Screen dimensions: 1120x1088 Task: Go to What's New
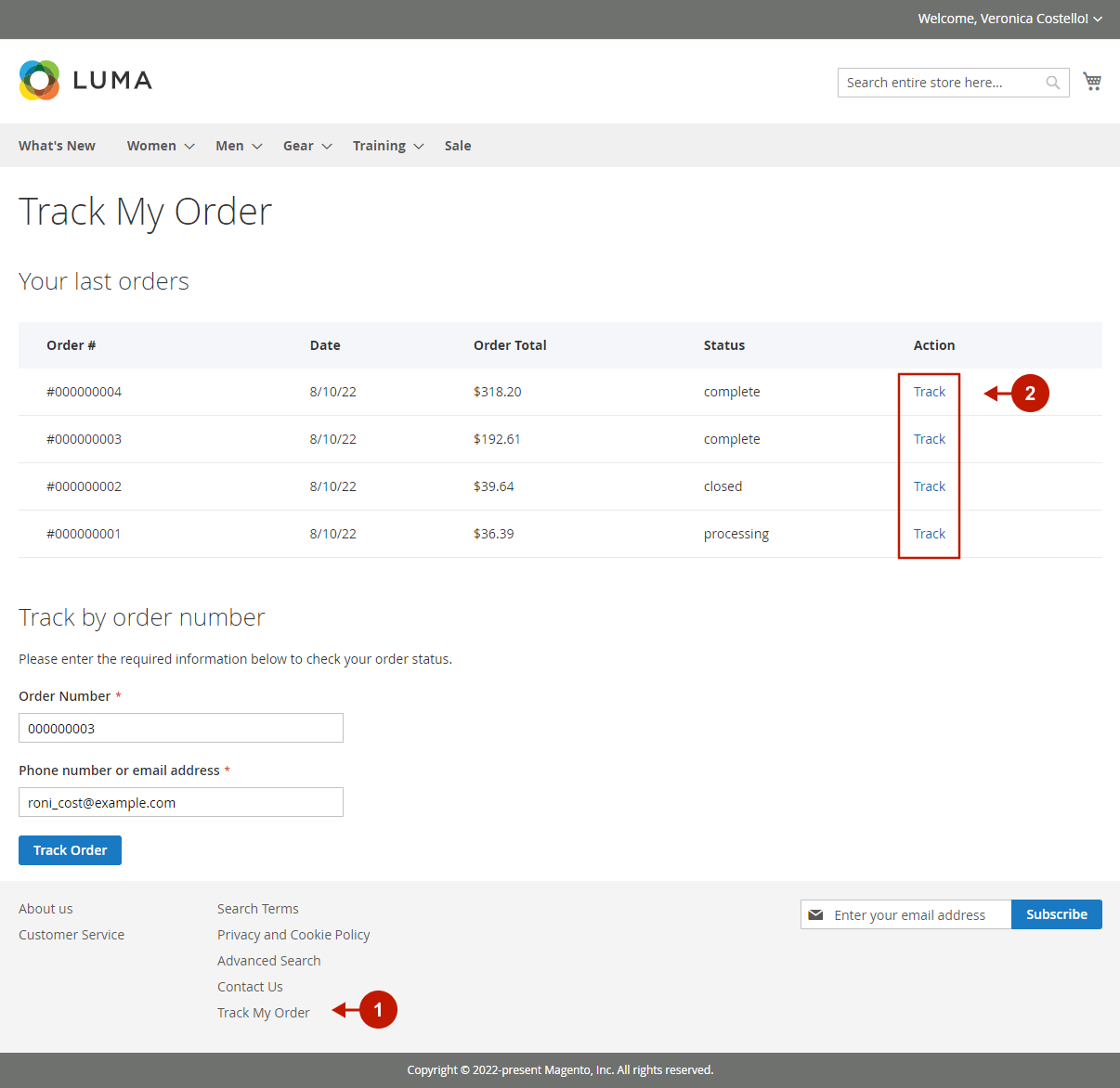(x=57, y=146)
